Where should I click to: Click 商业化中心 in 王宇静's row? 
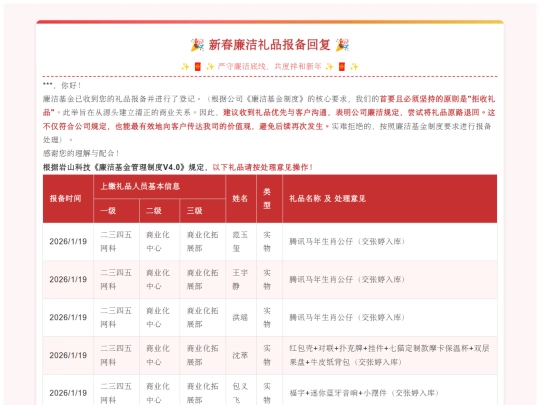(158, 279)
